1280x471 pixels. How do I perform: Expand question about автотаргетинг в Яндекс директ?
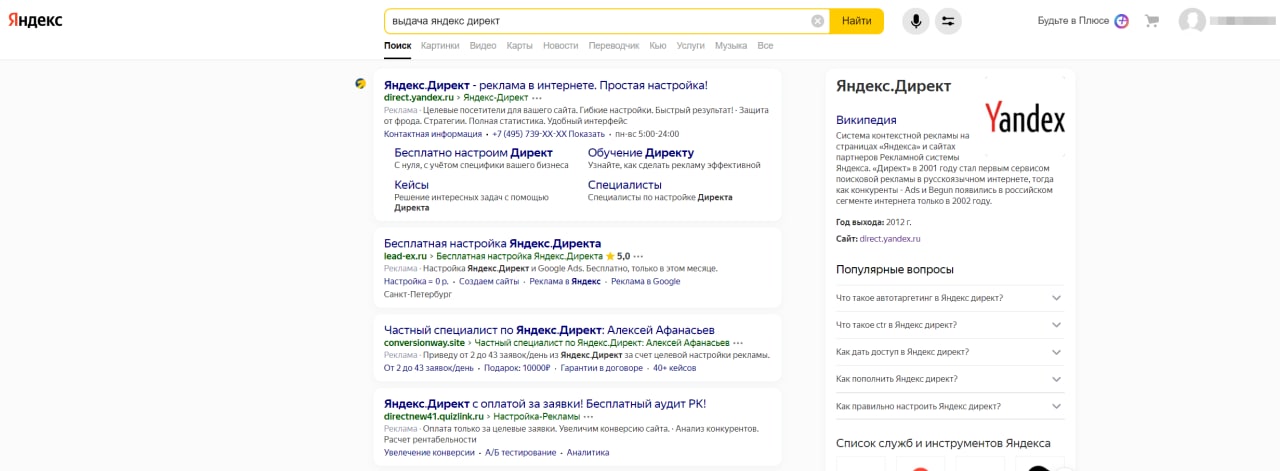coord(950,298)
